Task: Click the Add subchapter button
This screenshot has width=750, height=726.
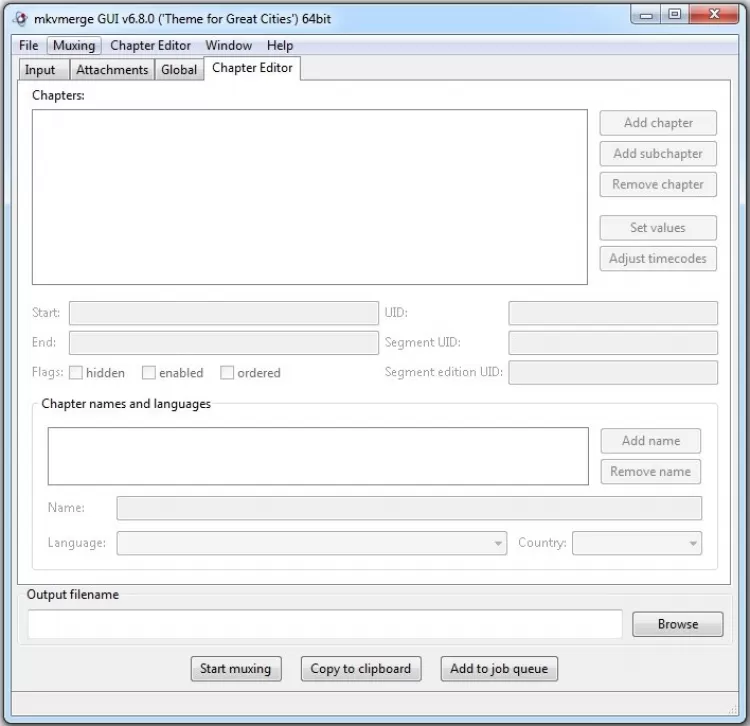Action: click(658, 154)
